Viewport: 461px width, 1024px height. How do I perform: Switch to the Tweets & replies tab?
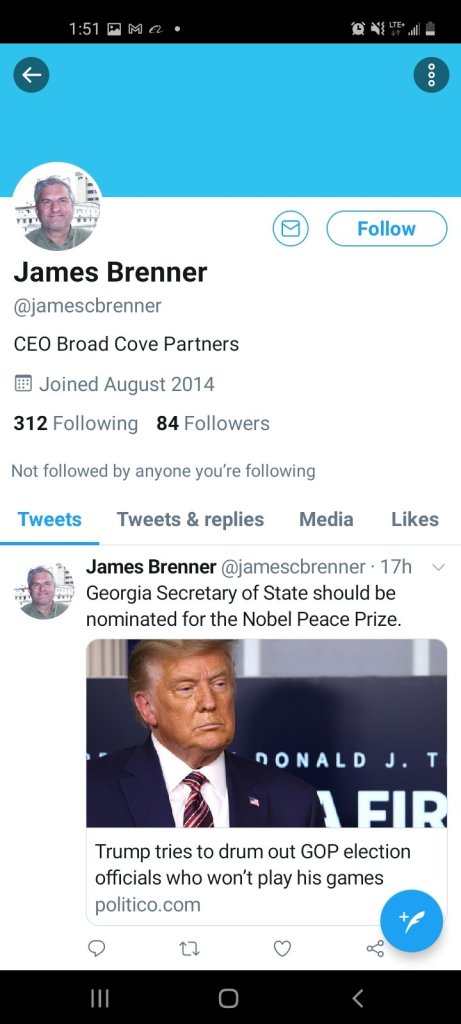190,519
